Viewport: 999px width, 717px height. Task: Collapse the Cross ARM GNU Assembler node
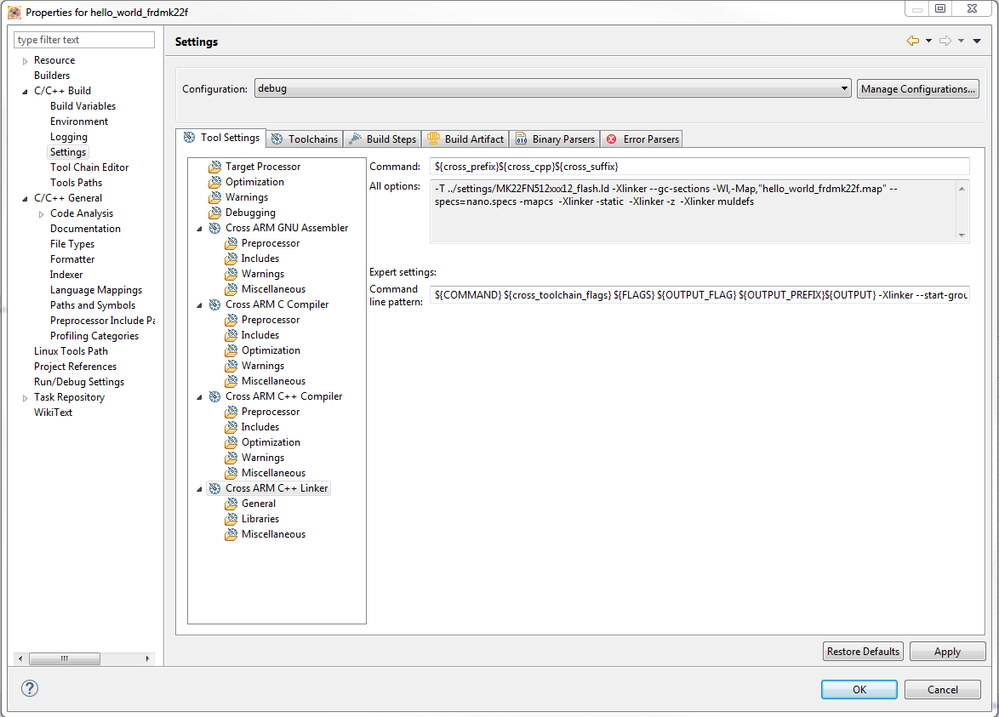pyautogui.click(x=199, y=229)
